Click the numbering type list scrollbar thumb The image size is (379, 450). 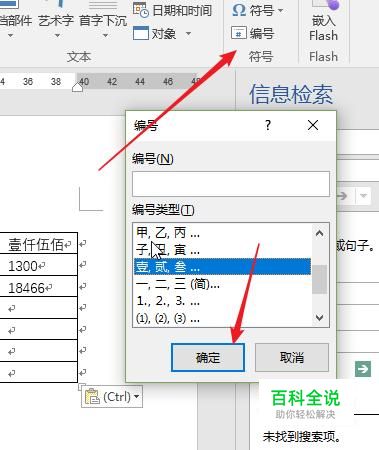[319, 279]
